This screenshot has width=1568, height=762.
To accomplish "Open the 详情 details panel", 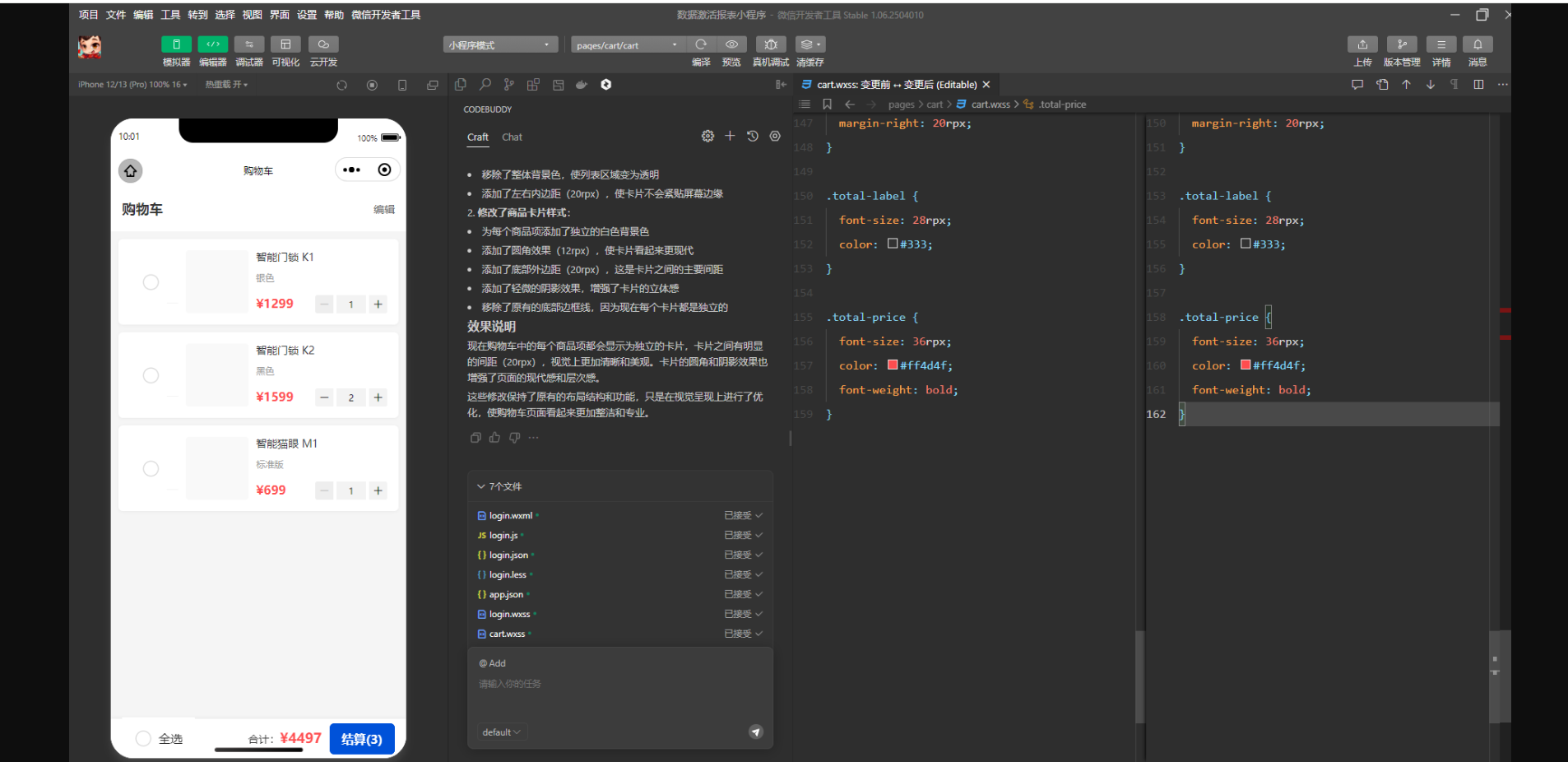I will pos(1441,44).
